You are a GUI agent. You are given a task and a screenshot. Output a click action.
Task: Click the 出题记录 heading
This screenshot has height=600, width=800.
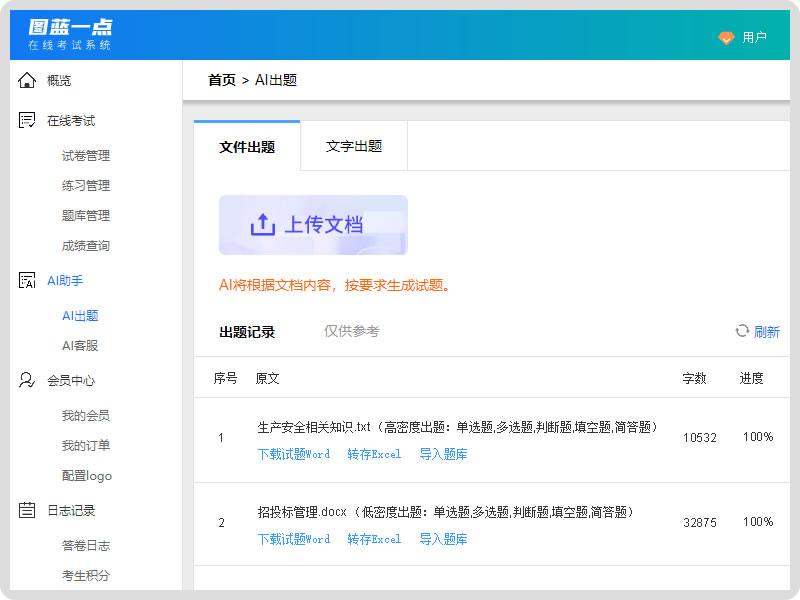247,332
